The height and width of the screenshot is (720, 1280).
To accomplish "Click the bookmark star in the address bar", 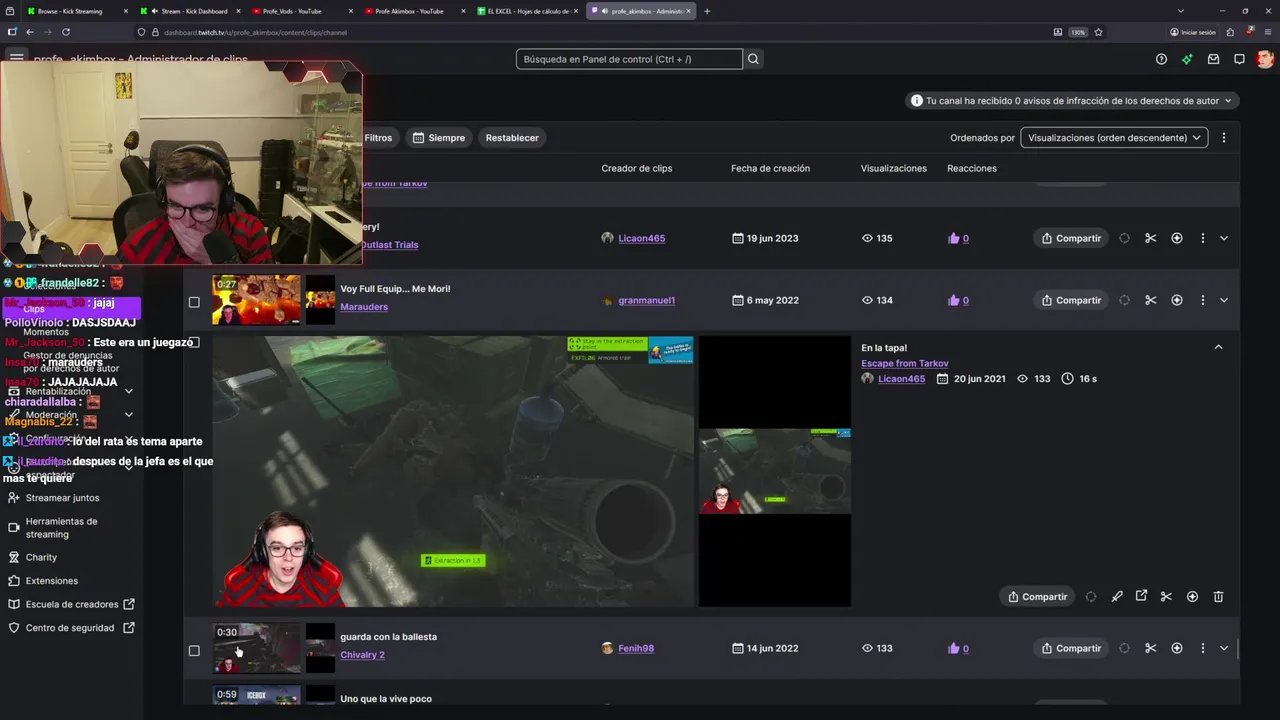I will pos(1098,32).
